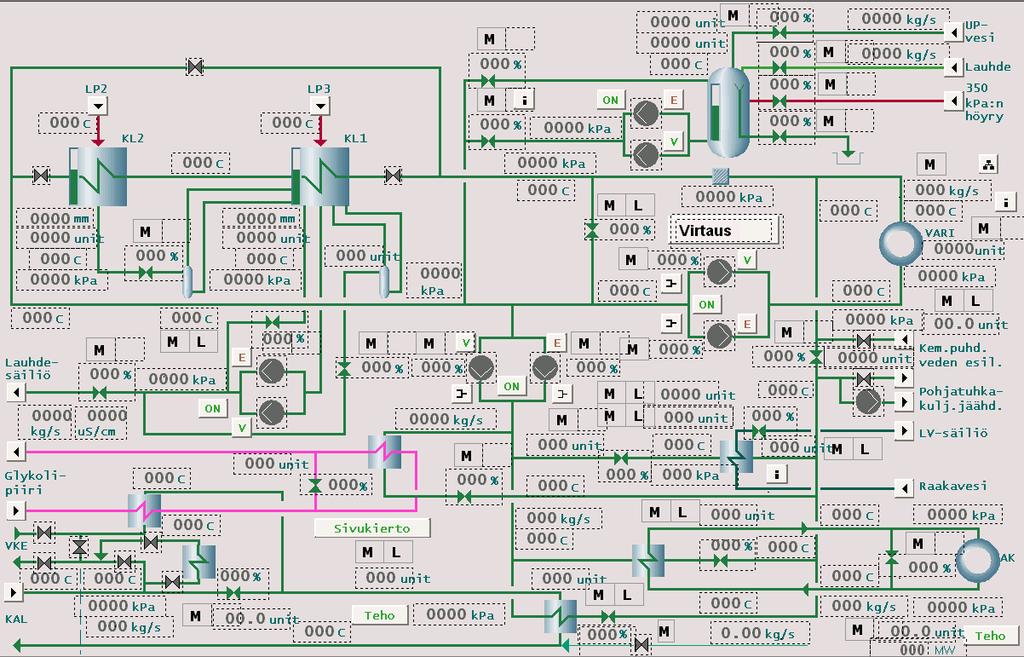Click the 0.00 kg/s flow value
Screen dimensions: 1024x657
pos(758,633)
